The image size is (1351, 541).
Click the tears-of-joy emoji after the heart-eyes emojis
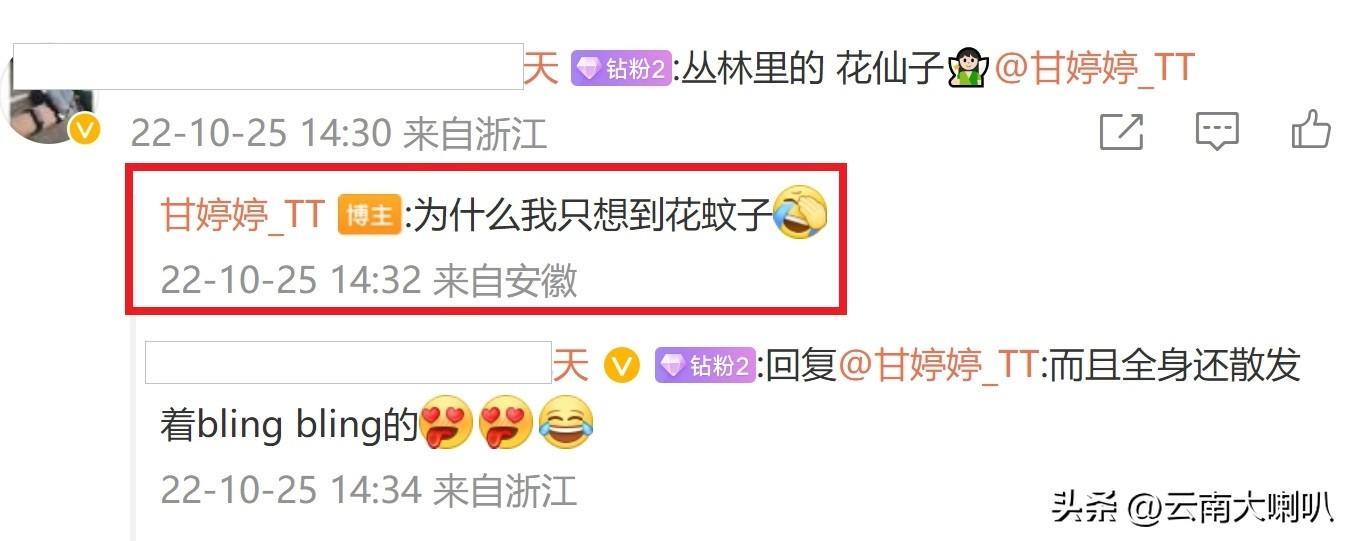[565, 423]
